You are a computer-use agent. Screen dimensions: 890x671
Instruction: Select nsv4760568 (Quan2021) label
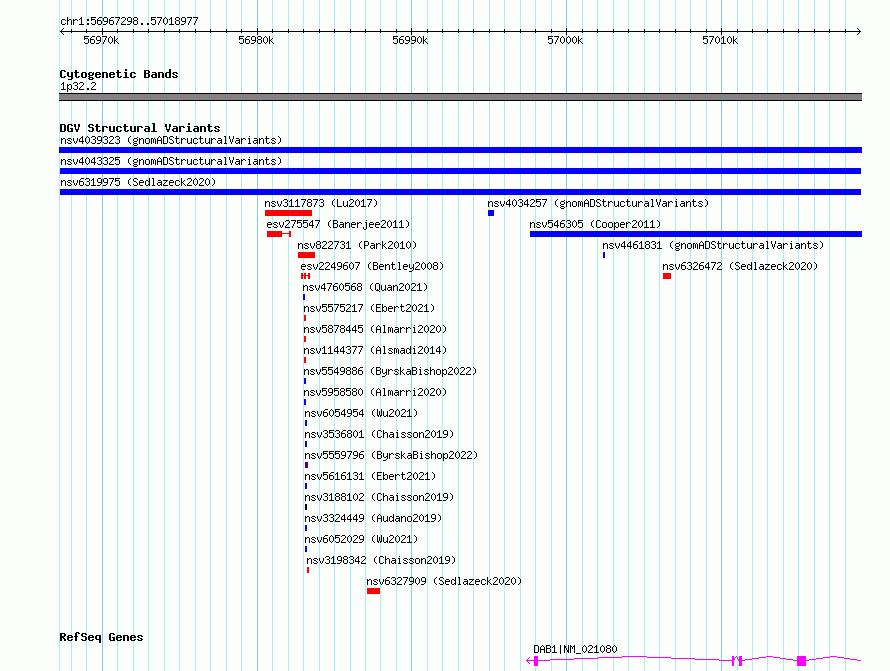point(365,287)
